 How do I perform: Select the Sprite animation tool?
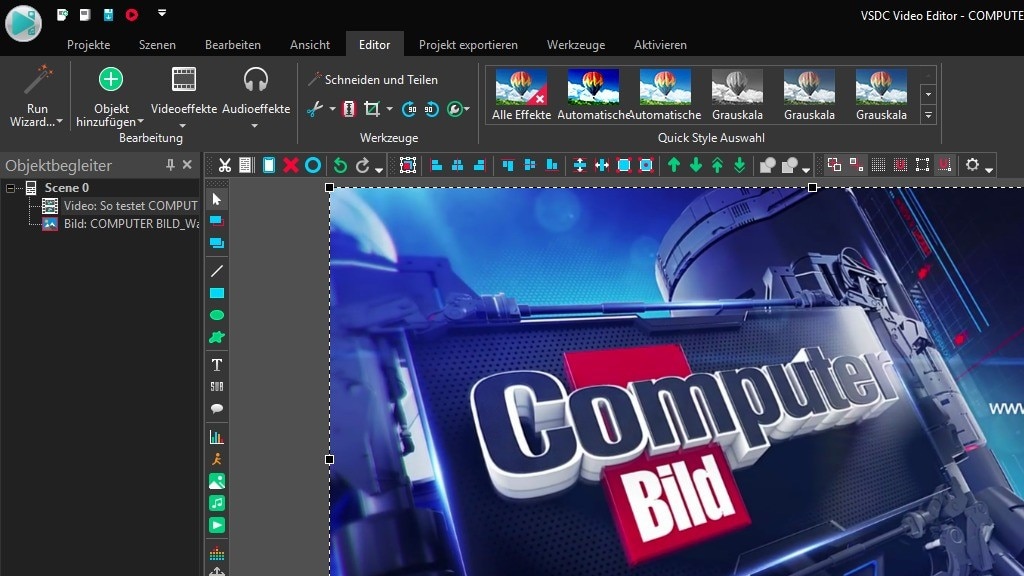coord(216,458)
